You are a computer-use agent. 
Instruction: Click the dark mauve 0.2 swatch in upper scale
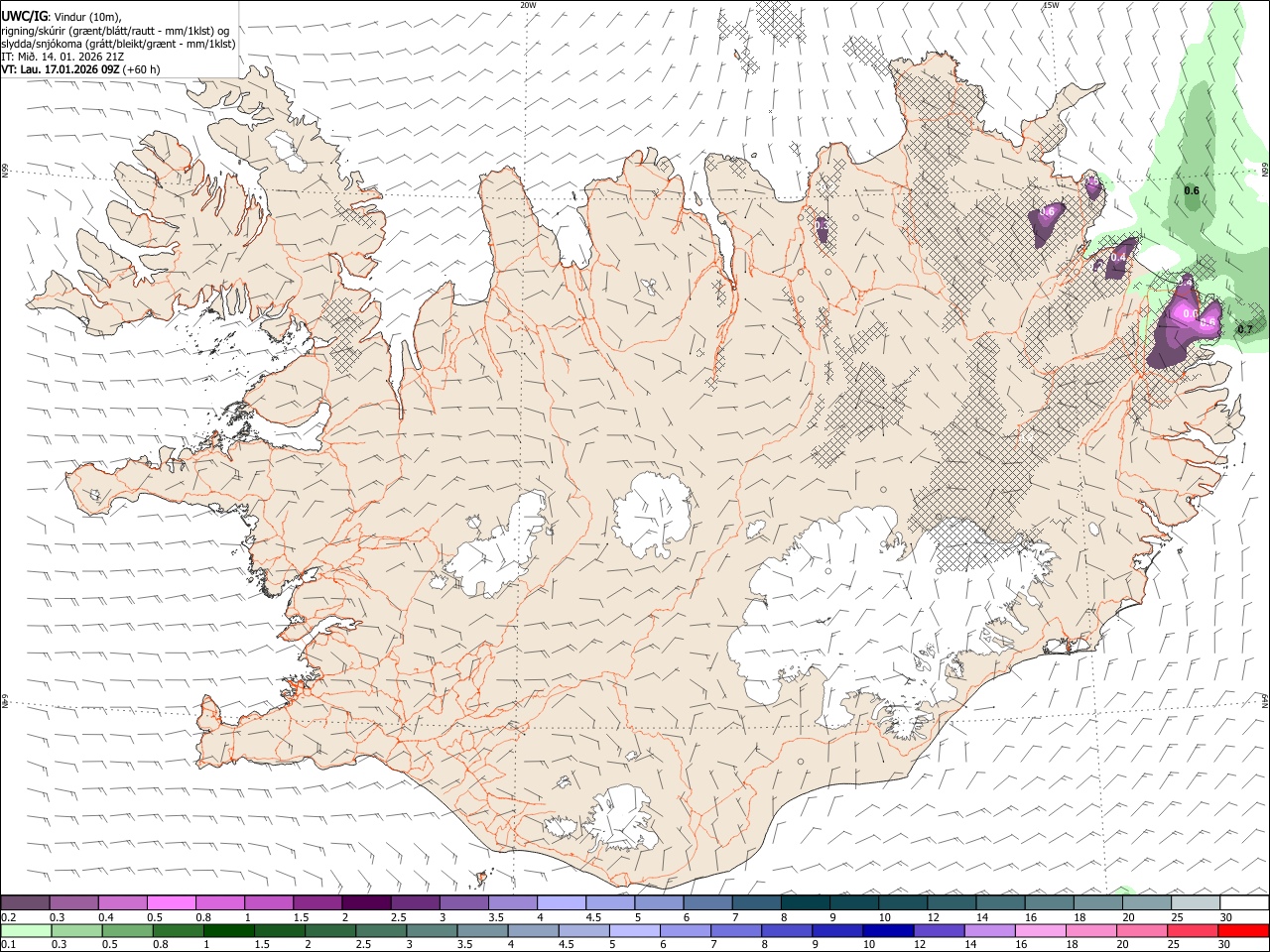tap(25, 903)
